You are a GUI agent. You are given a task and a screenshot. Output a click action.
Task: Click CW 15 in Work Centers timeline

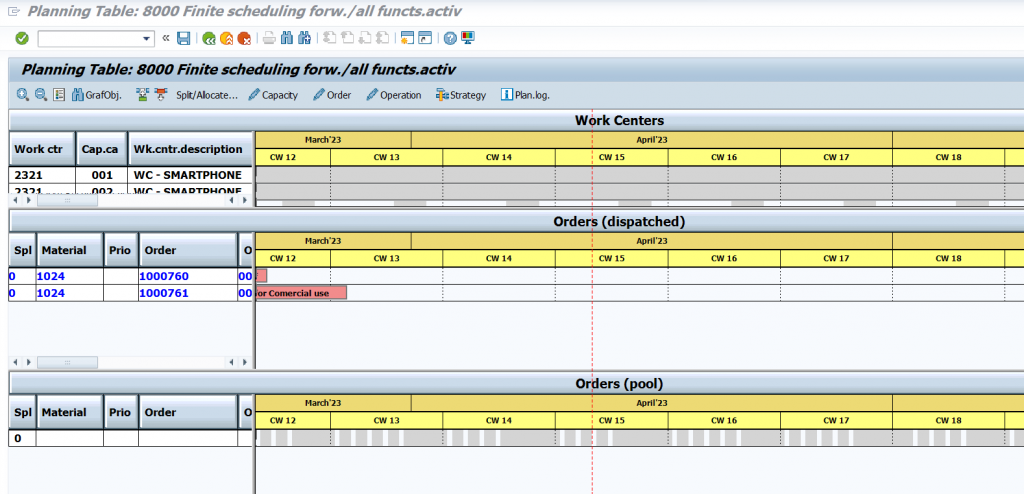coord(612,157)
